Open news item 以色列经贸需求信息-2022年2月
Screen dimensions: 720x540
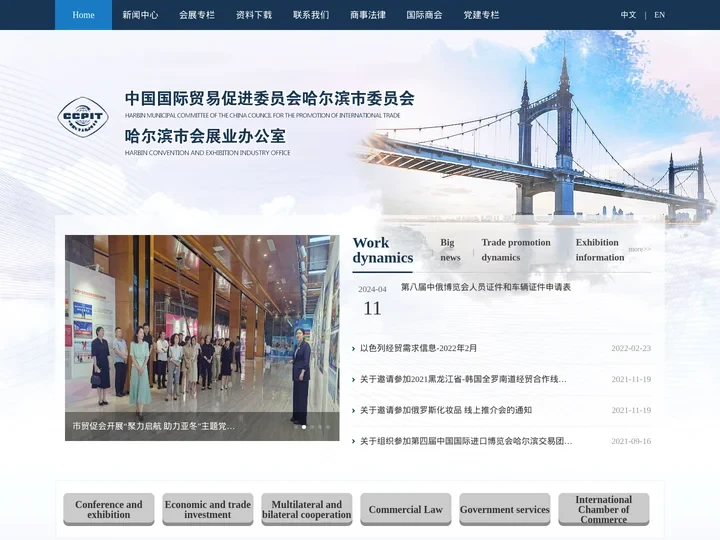click(418, 348)
